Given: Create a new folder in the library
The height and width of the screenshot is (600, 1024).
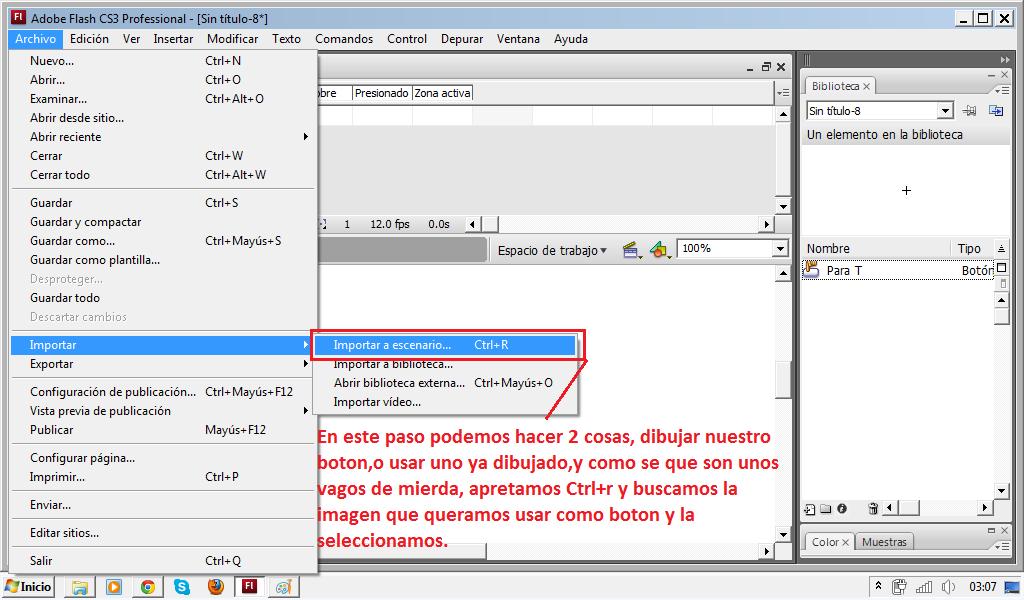Looking at the screenshot, I should (x=825, y=509).
